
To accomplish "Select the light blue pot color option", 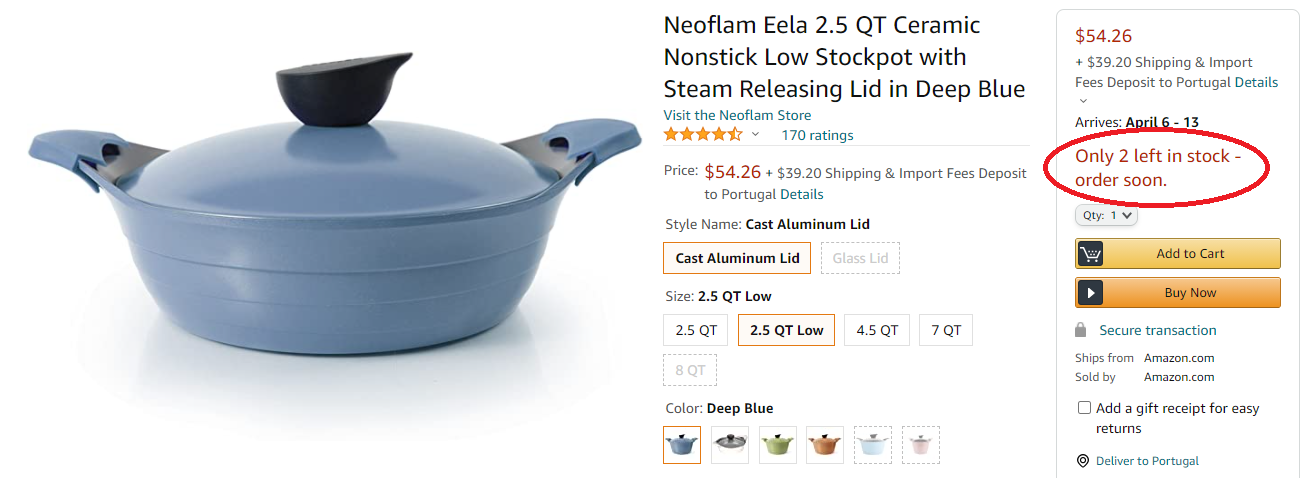I will (873, 445).
